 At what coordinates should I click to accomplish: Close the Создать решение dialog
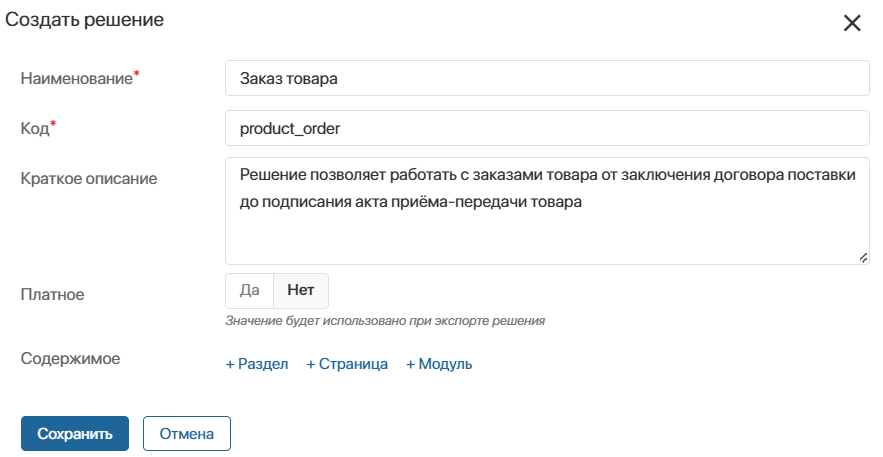pyautogui.click(x=852, y=23)
